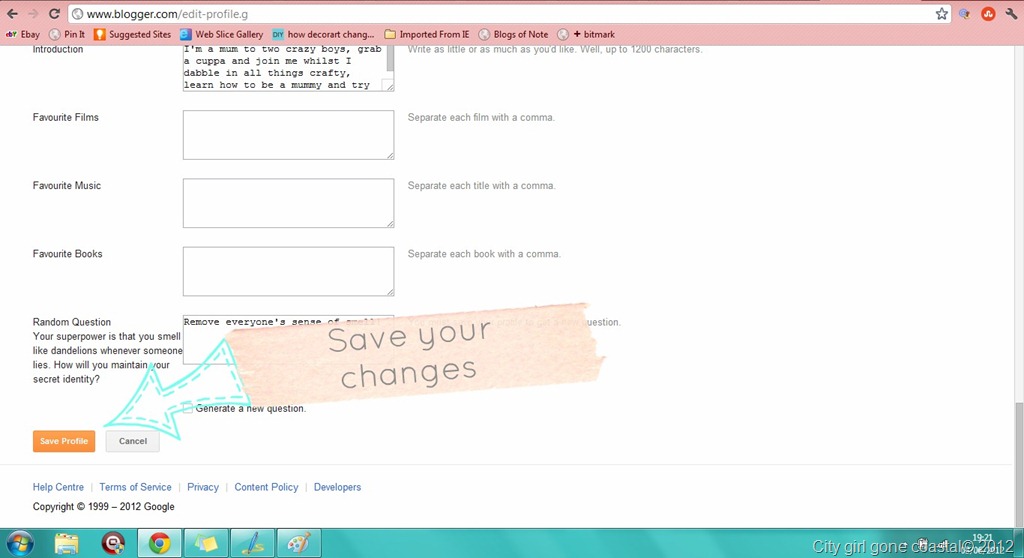
Task: Open the Ebay bookmark
Action: click(x=23, y=34)
